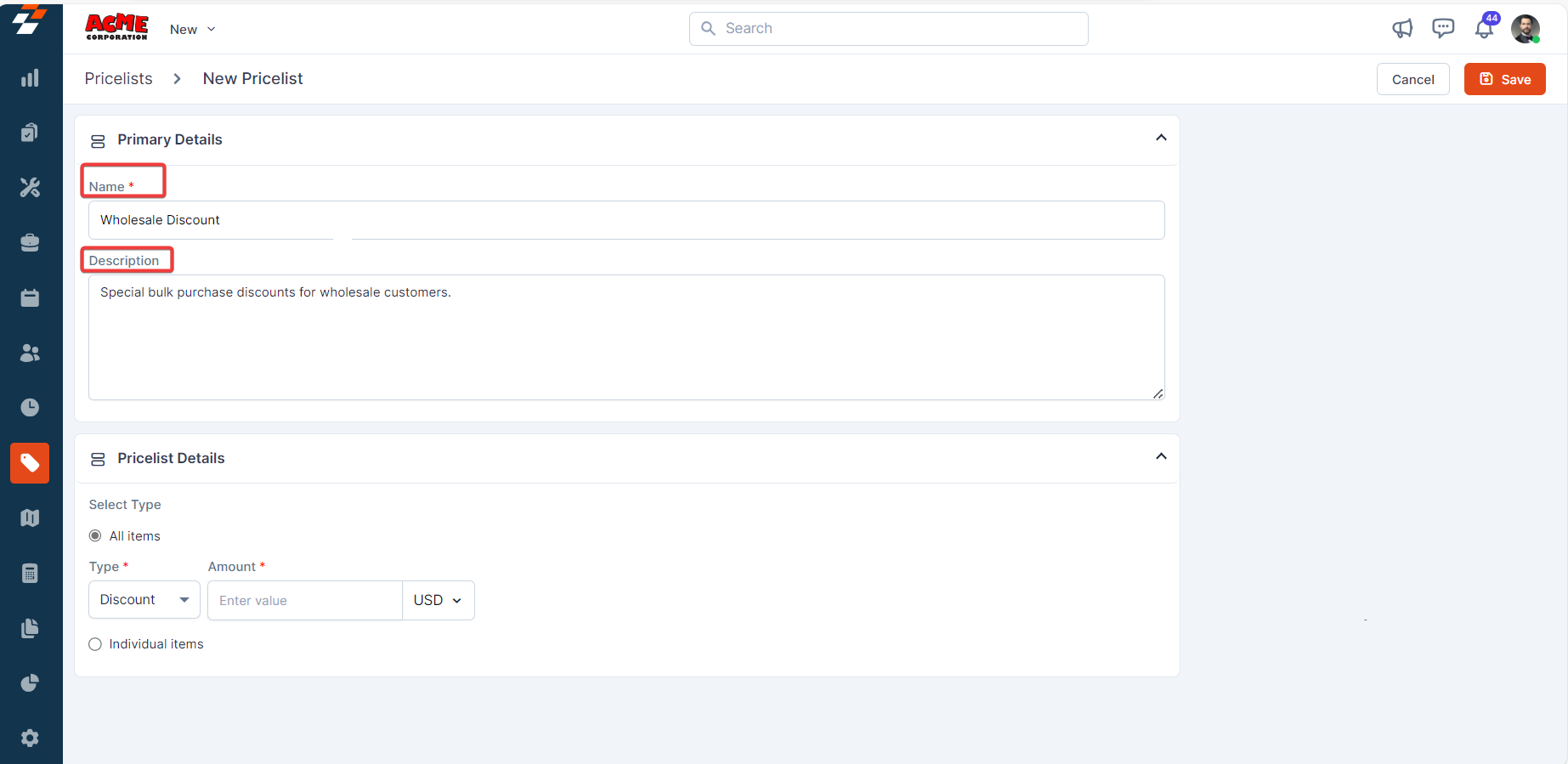The height and width of the screenshot is (764, 1568).
Task: Open the chat messages icon
Action: coord(1443,29)
